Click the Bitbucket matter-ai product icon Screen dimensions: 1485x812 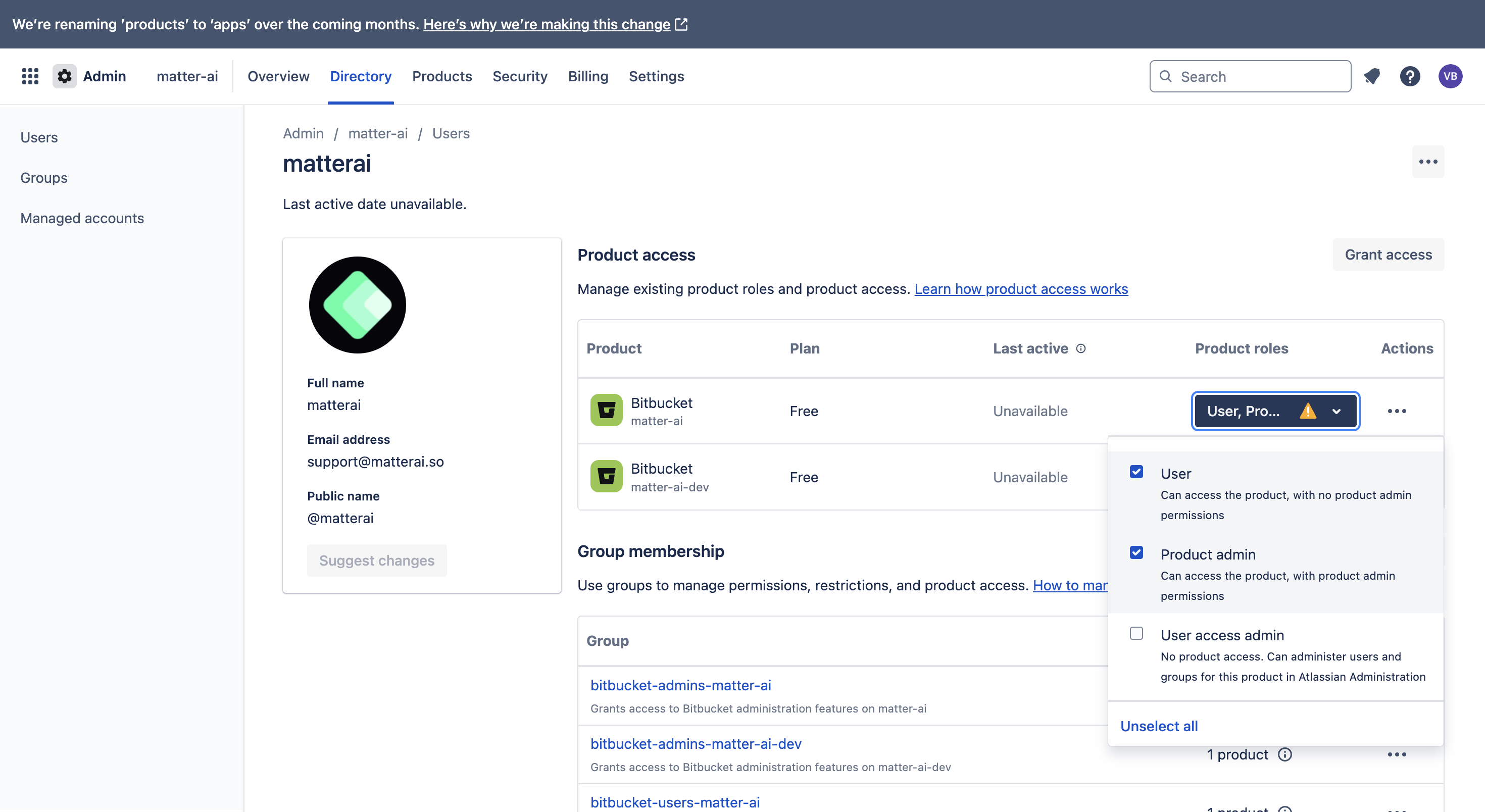pos(606,411)
